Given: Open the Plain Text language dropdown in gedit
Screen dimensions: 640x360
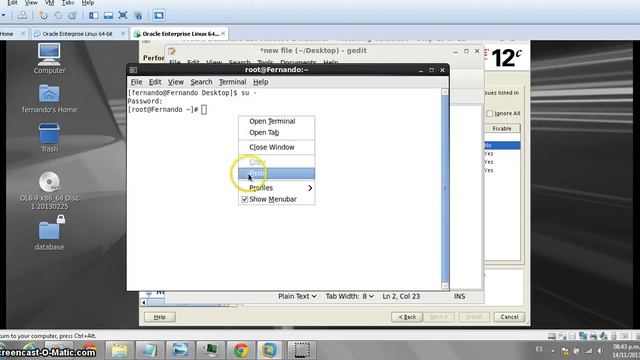Looking at the screenshot, I should coord(297,296).
